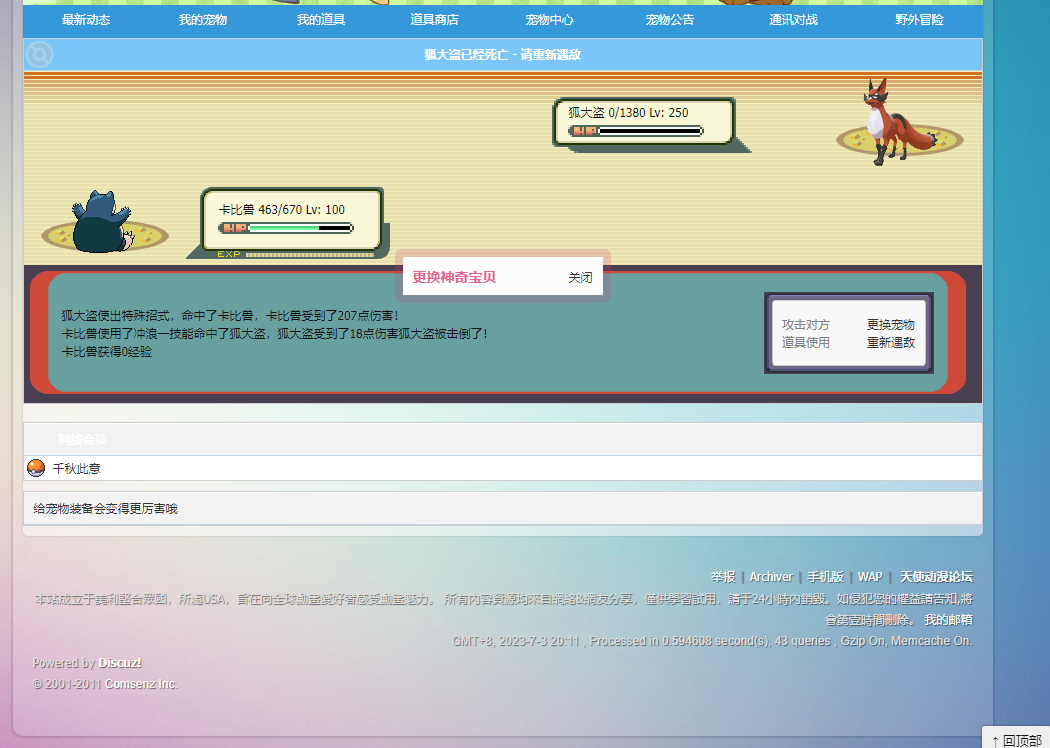Go to 道具商店 in the navigation
This screenshot has width=1050, height=748.
(x=435, y=20)
